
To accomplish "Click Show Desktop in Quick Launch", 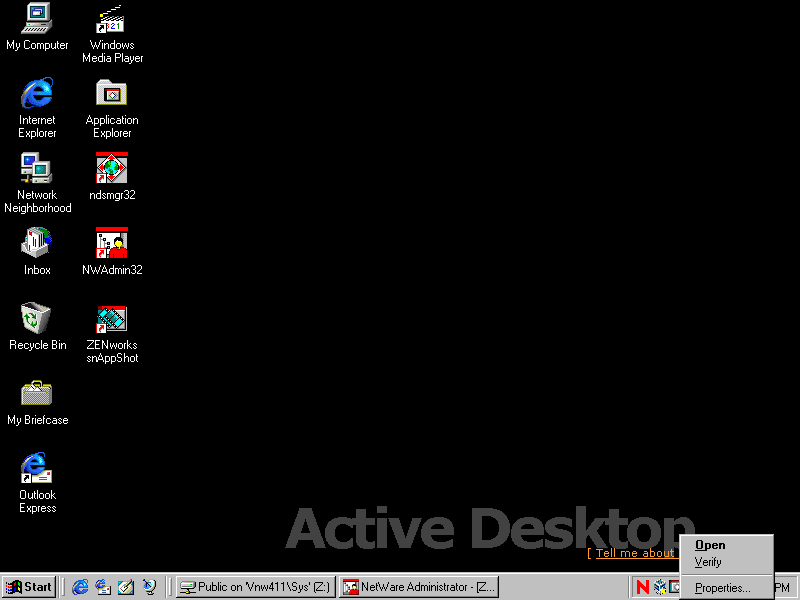I will [126, 587].
